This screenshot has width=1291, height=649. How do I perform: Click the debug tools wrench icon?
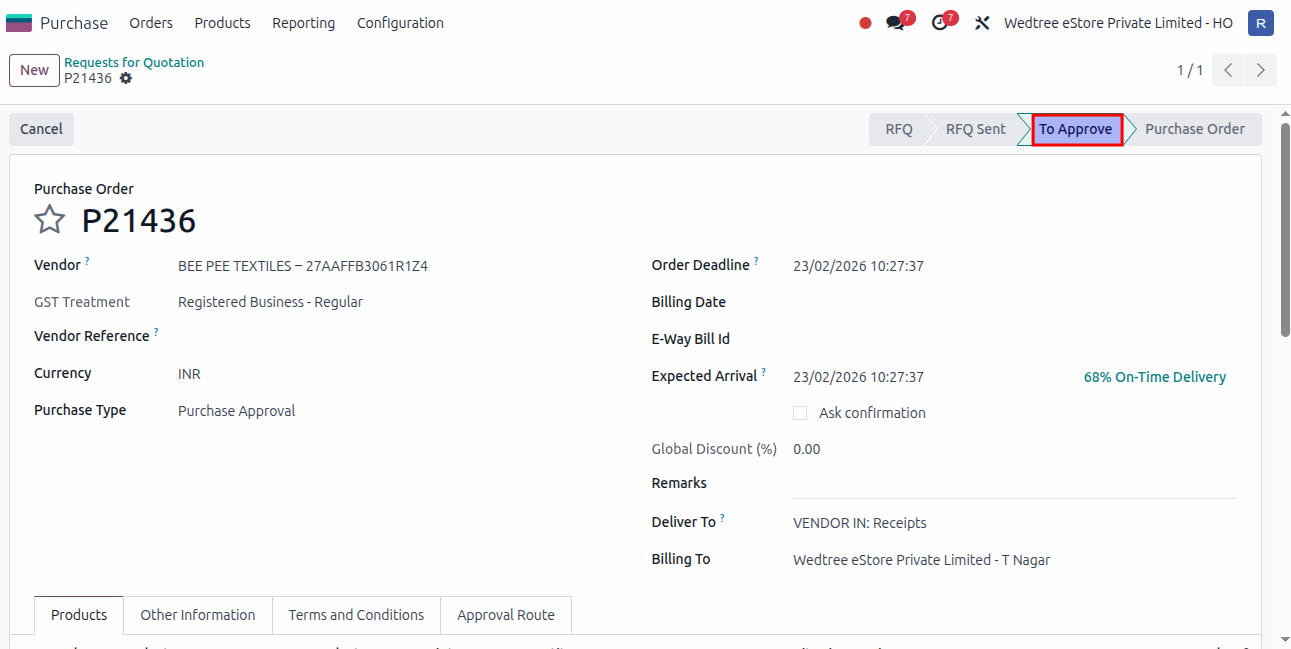(982, 23)
